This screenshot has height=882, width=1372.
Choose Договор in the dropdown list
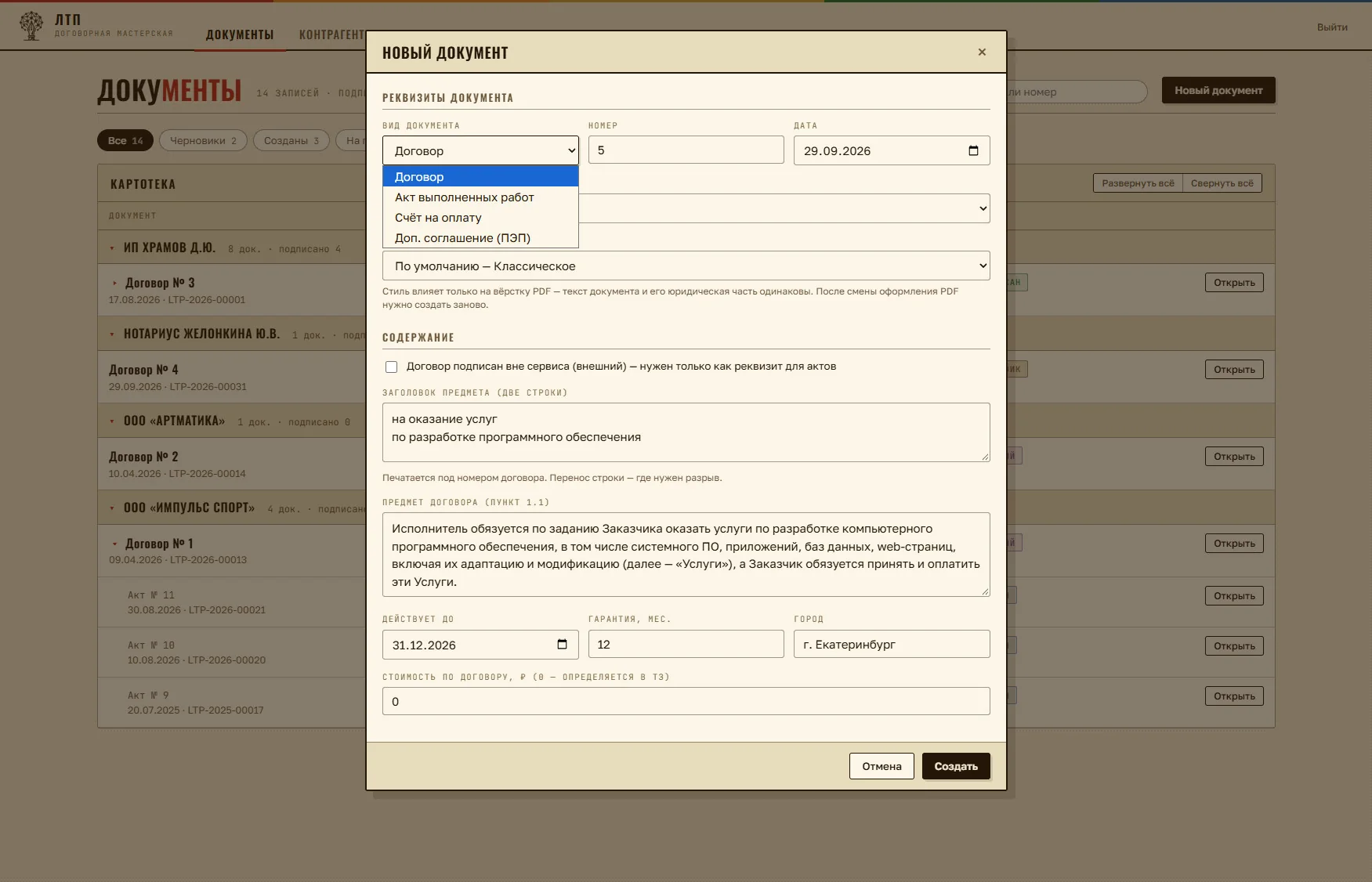click(480, 176)
